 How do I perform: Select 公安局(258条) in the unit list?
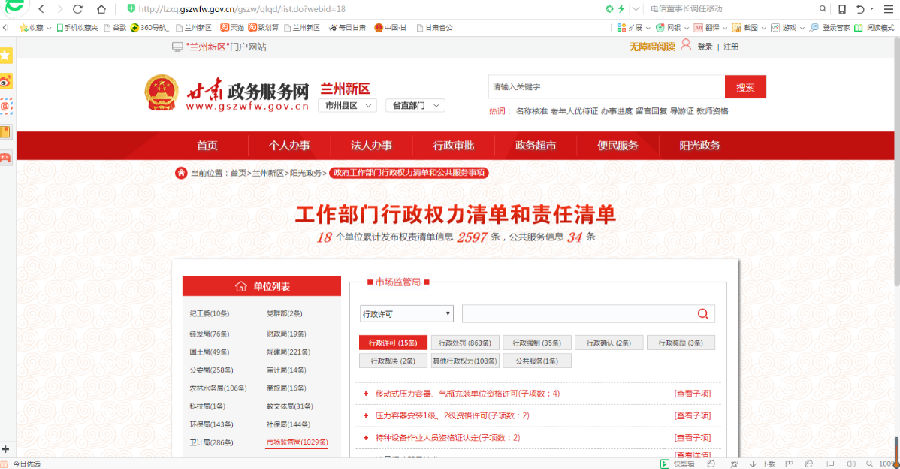(x=209, y=369)
